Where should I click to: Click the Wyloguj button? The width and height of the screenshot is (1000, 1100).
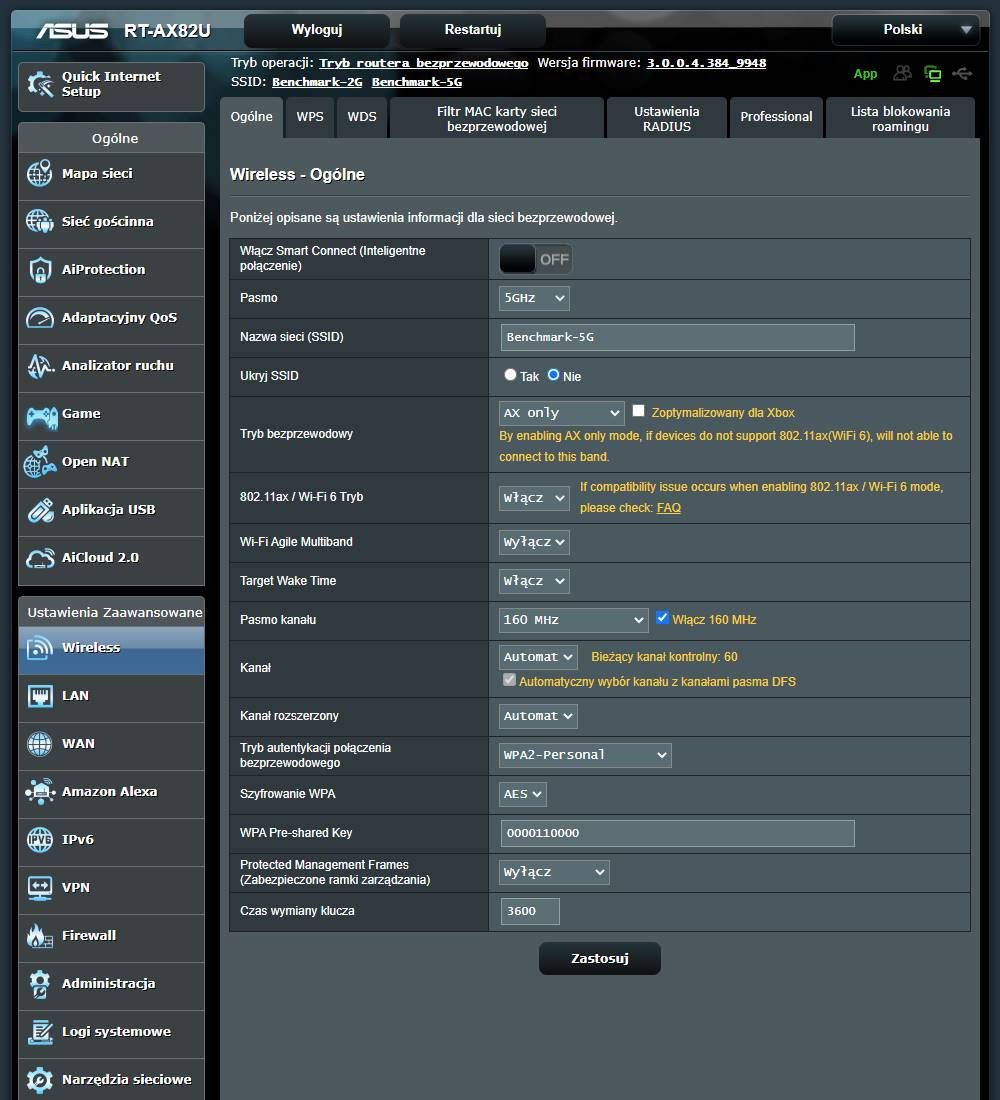coord(316,29)
